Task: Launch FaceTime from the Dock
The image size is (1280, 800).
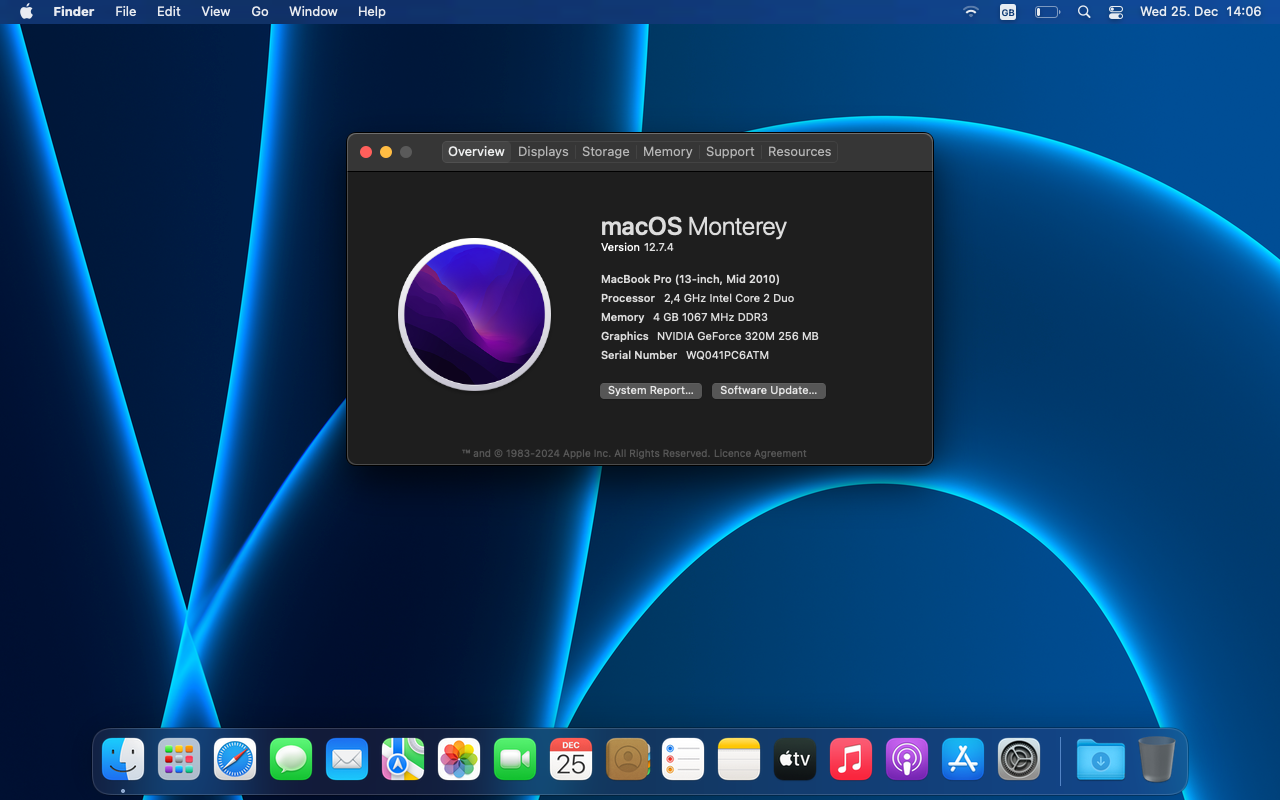Action: [515, 760]
